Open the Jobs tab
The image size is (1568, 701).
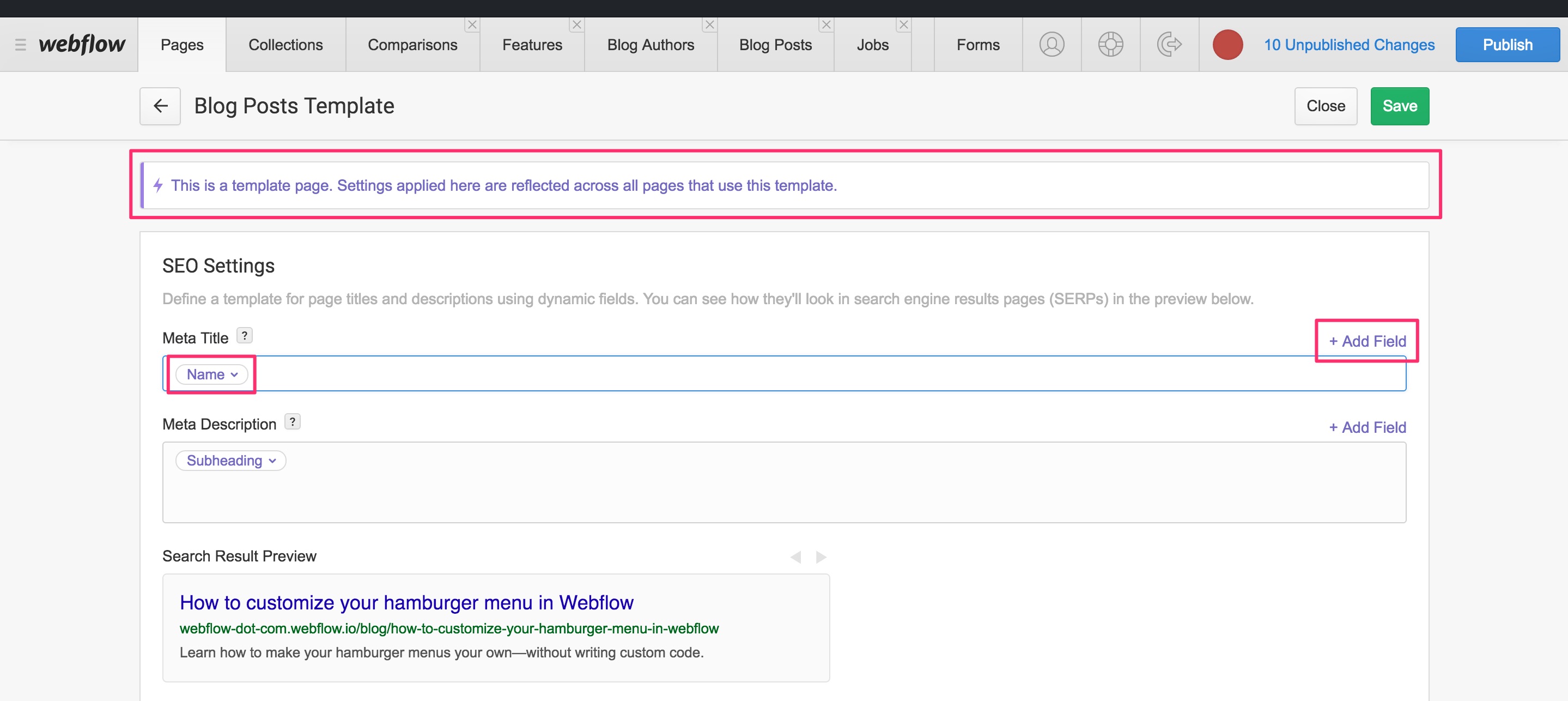pos(872,45)
